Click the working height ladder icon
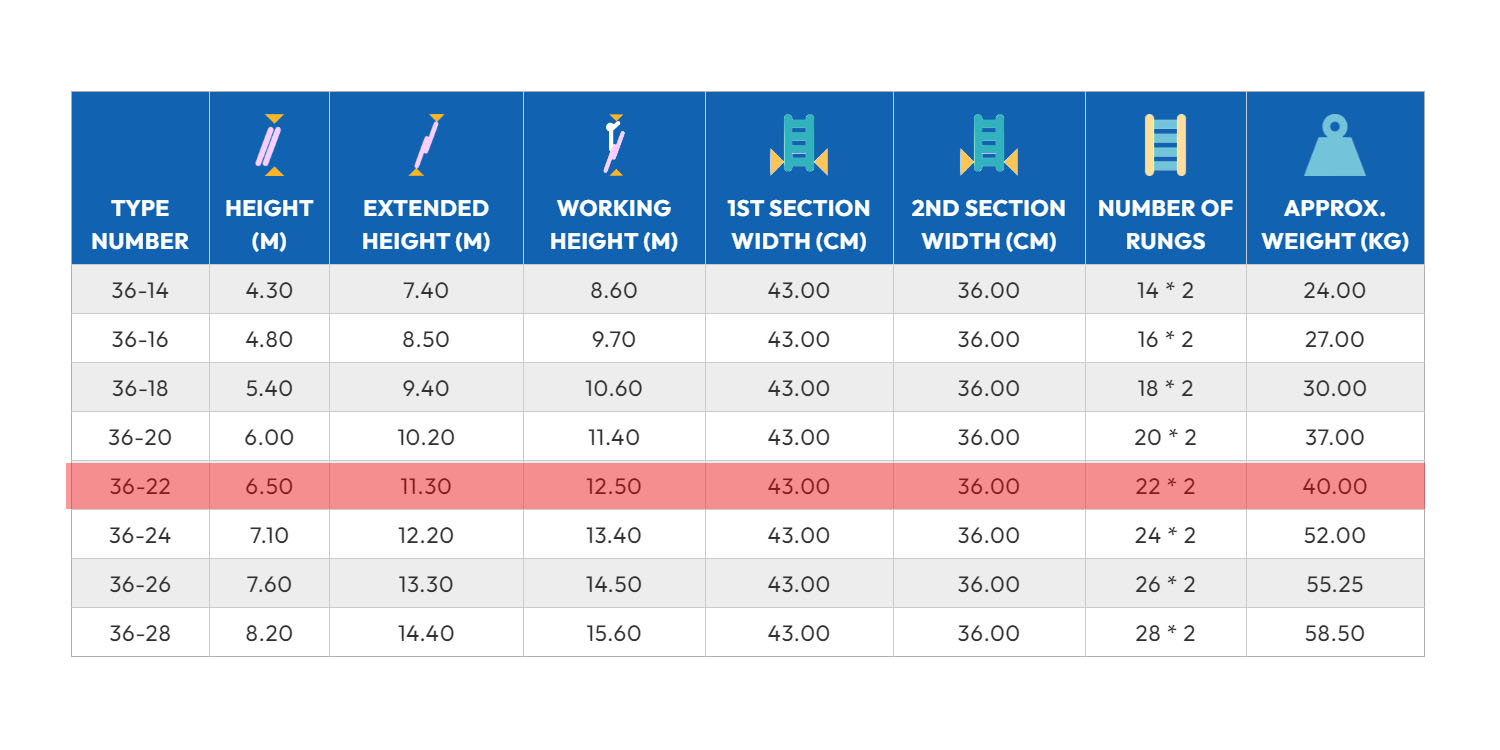Viewport: 1500px width, 750px height. (614, 145)
